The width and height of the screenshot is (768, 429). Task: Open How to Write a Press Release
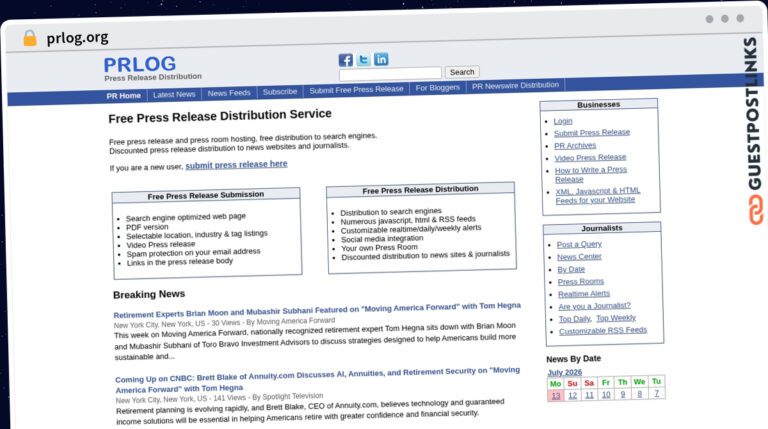[591, 175]
